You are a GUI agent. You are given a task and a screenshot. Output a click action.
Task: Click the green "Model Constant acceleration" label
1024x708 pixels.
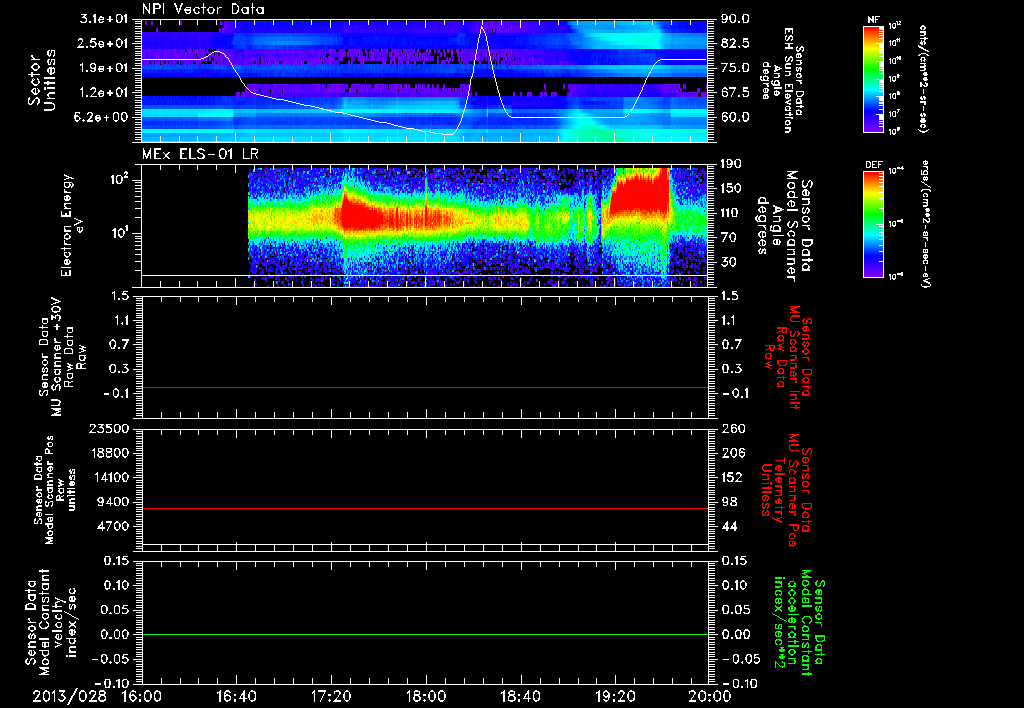coord(799,622)
